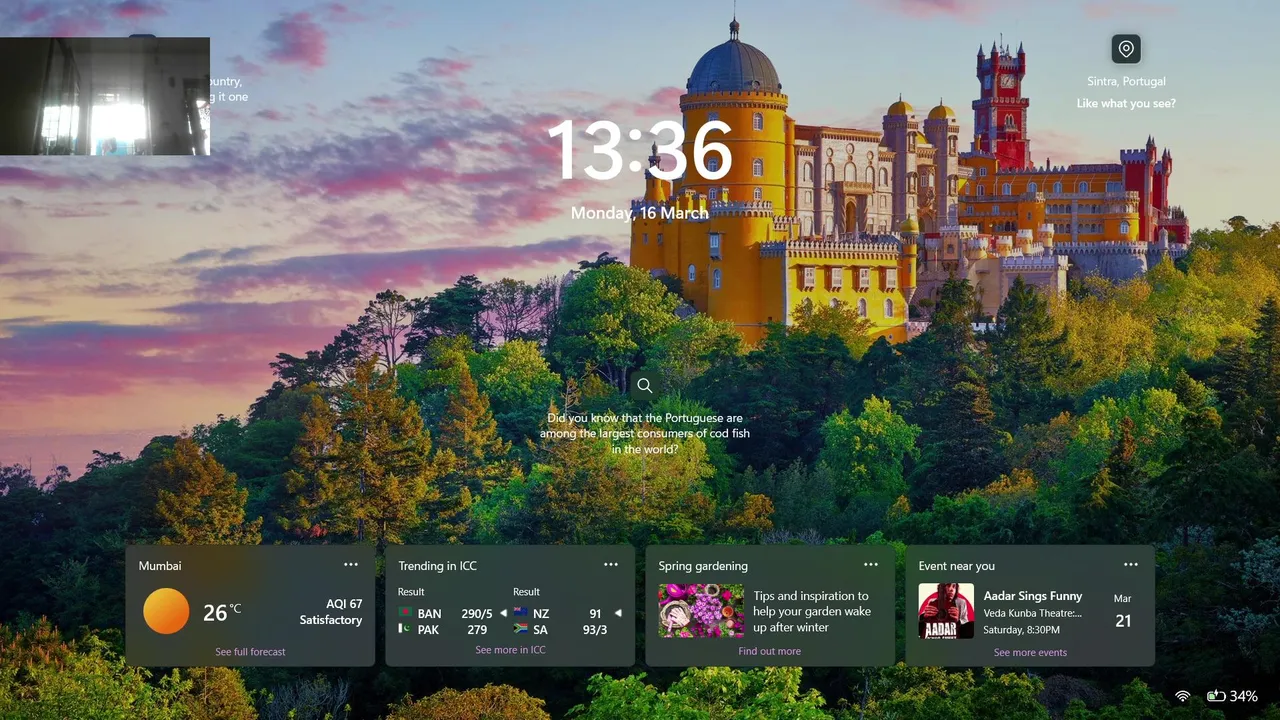Open the spring gardening flowers thumbnail

[x=701, y=611]
